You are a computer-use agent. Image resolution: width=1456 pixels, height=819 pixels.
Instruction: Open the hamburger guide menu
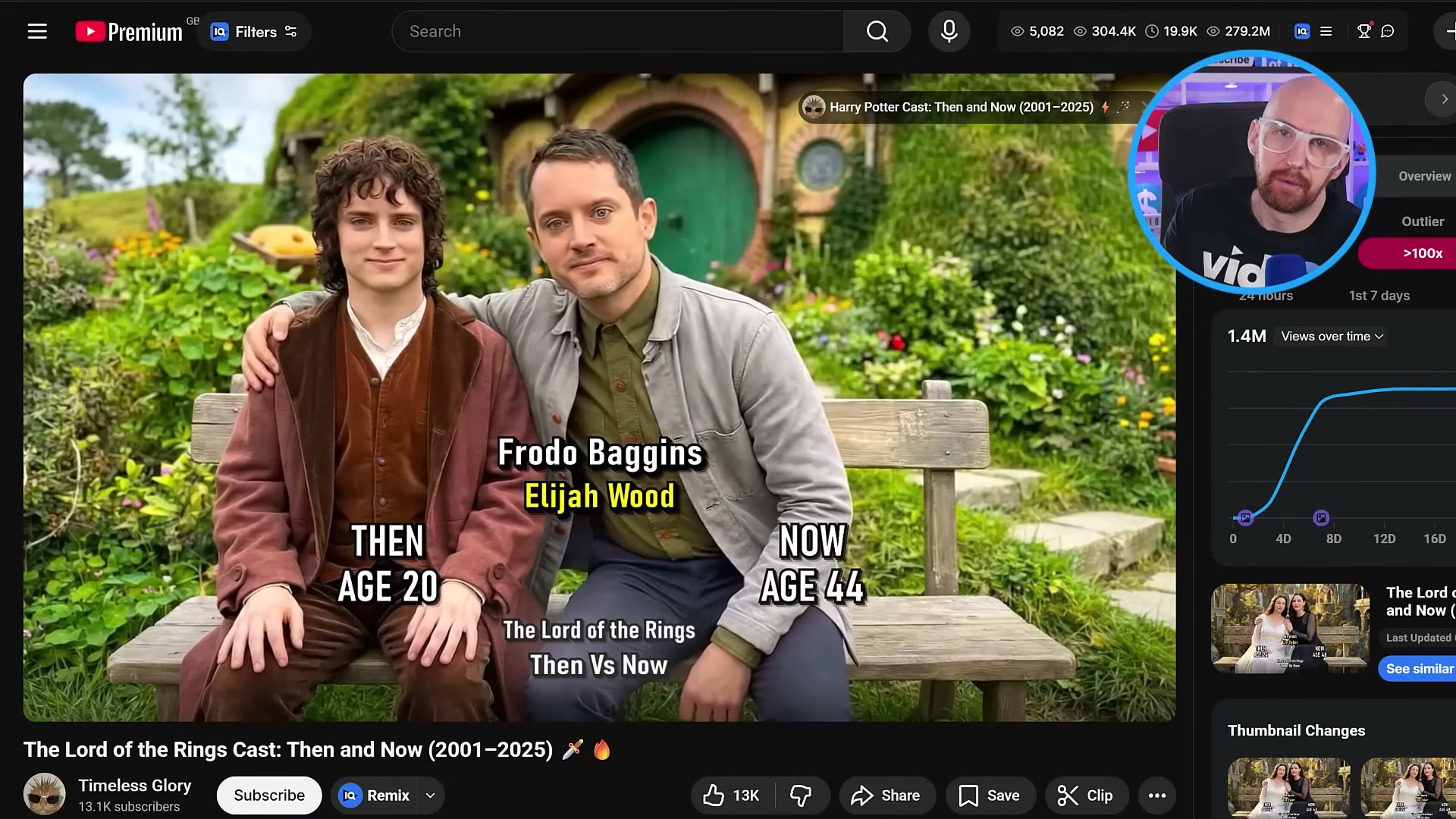coord(37,31)
